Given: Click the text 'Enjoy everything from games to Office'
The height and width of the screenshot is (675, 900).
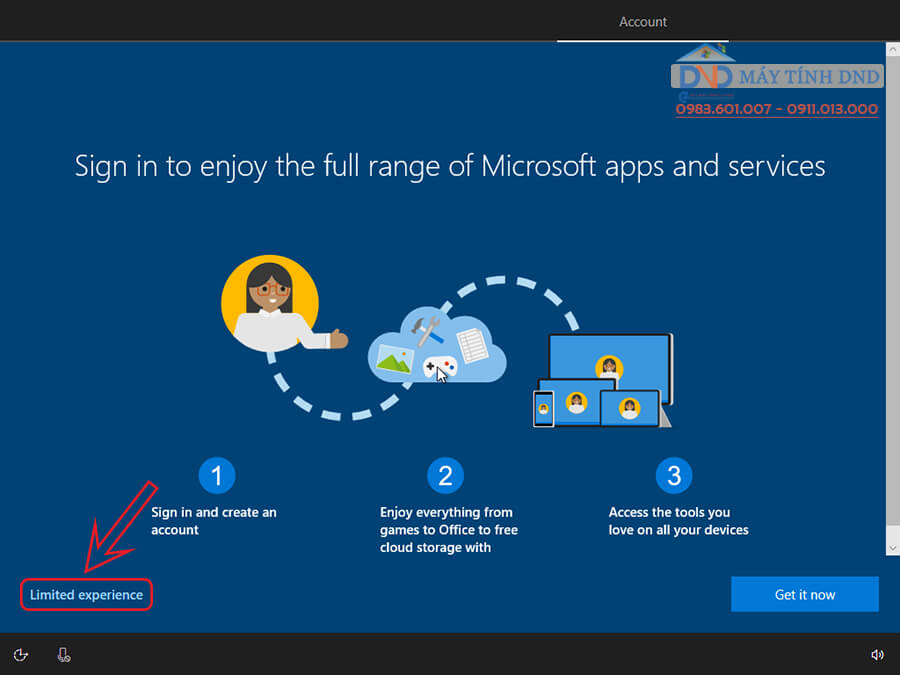Looking at the screenshot, I should click(x=448, y=529).
